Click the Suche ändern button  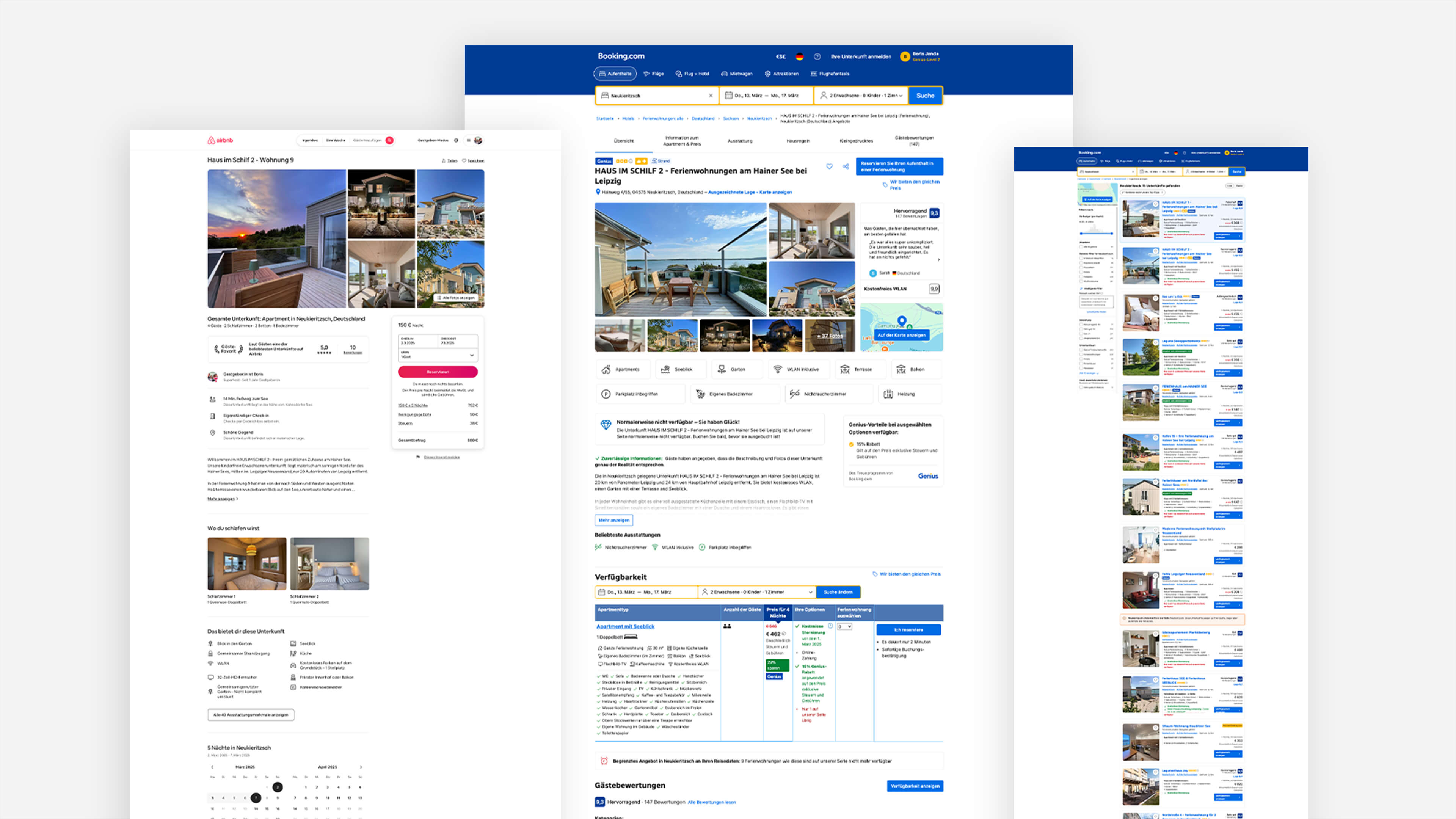[x=838, y=592]
